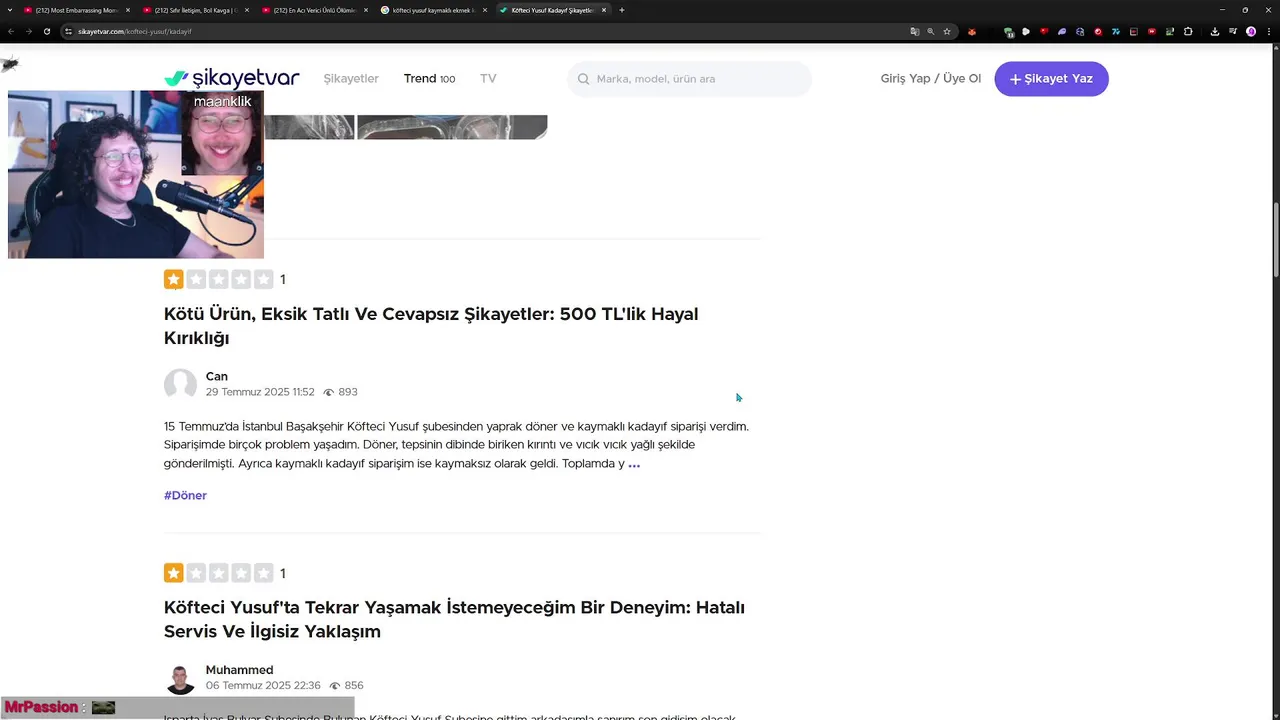This screenshot has width=1280, height=720.
Task: Open the fox extension icon in toolbar
Action: click(972, 31)
